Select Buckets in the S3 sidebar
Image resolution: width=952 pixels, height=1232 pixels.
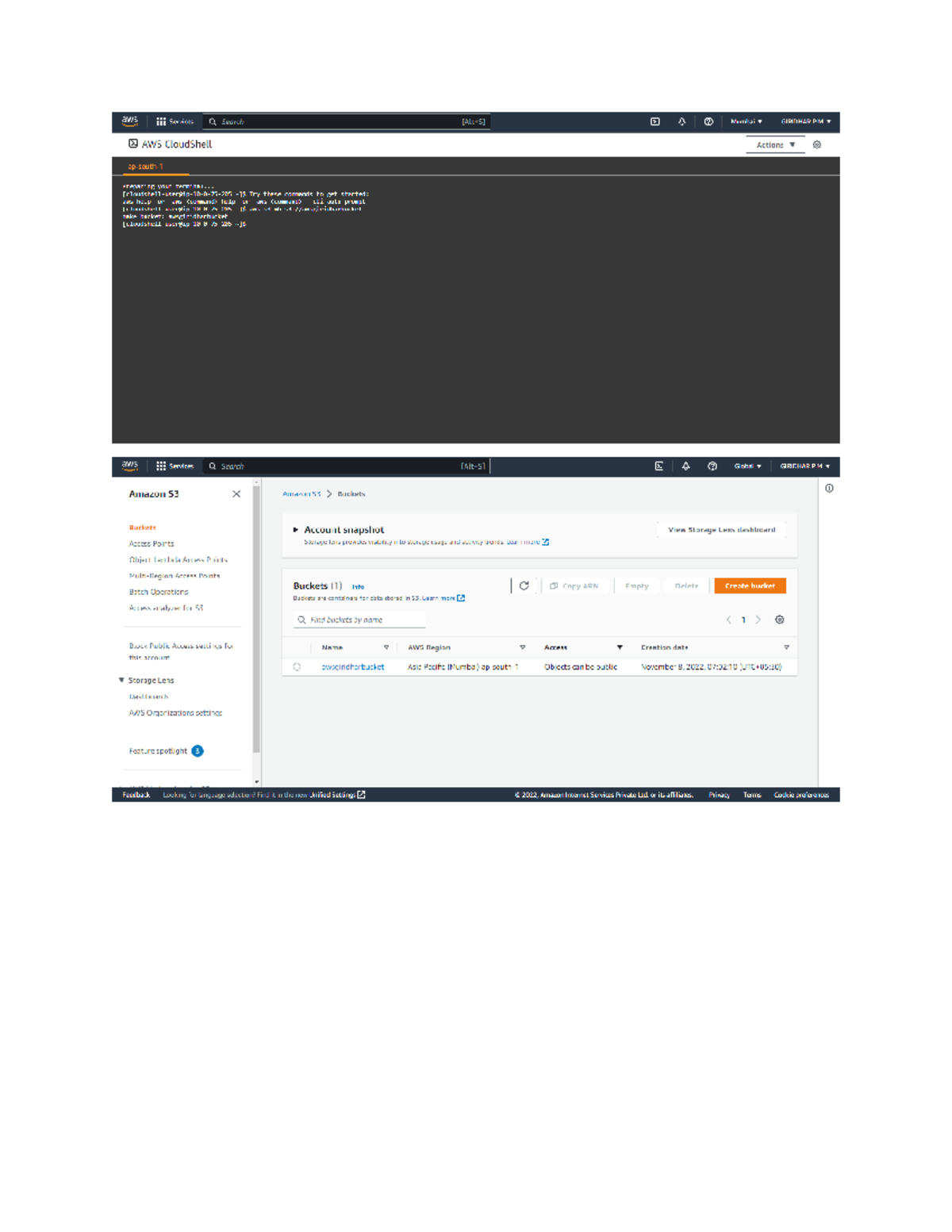(143, 528)
